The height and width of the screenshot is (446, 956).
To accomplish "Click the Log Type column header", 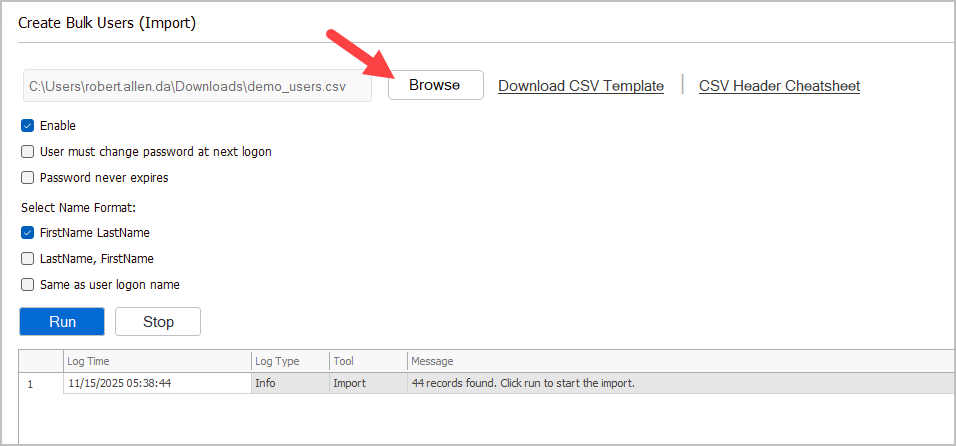I will click(x=289, y=361).
